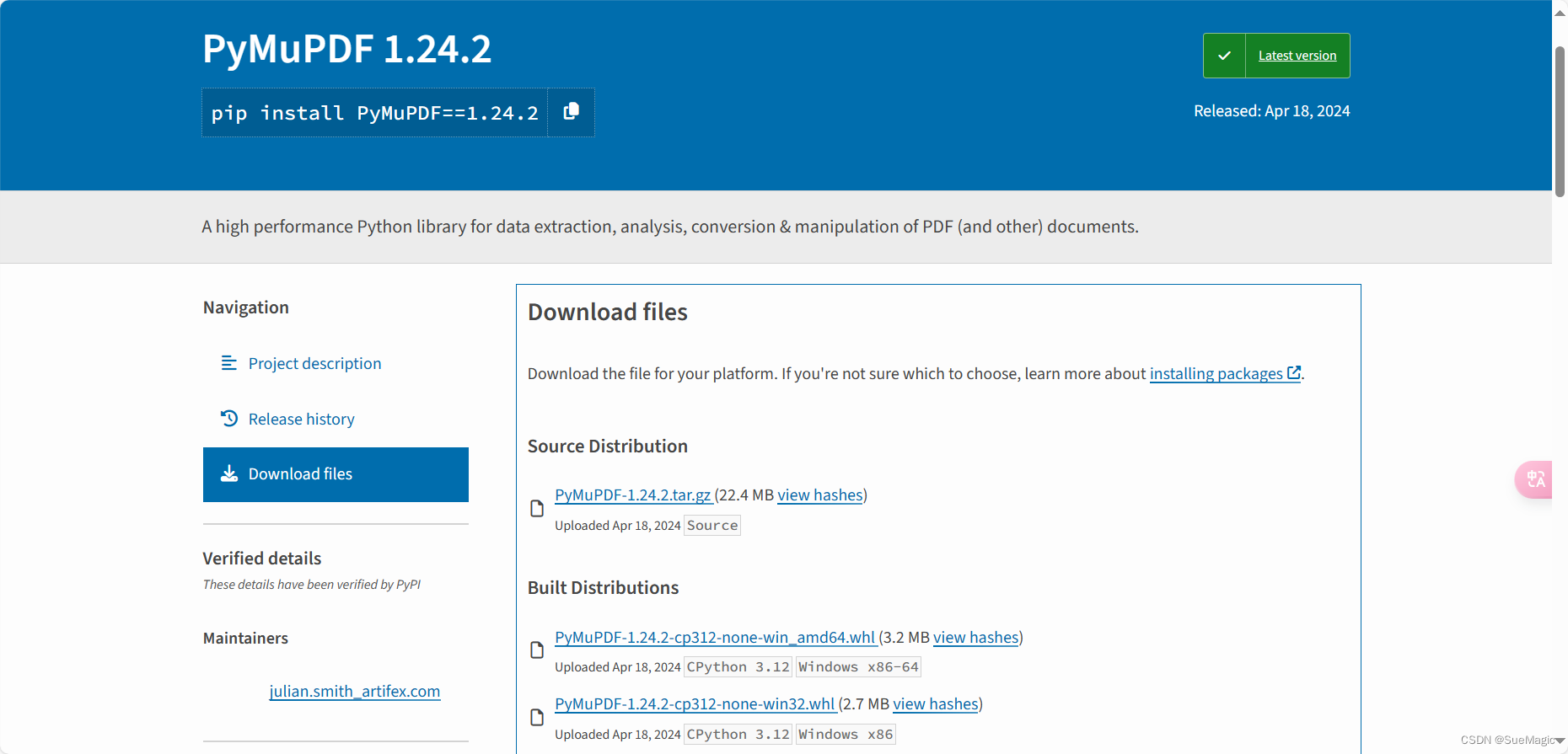Viewport: 1568px width, 754px height.
Task: Open Project description in navigation
Action: click(x=314, y=363)
